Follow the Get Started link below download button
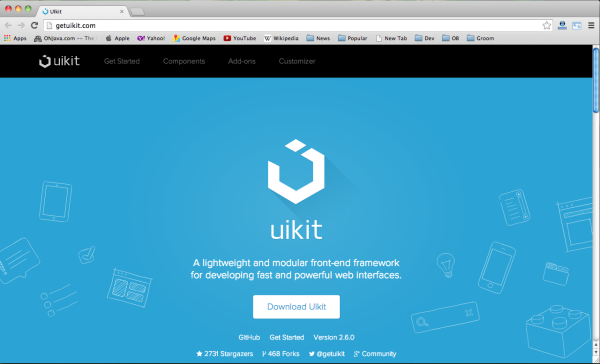 click(287, 337)
